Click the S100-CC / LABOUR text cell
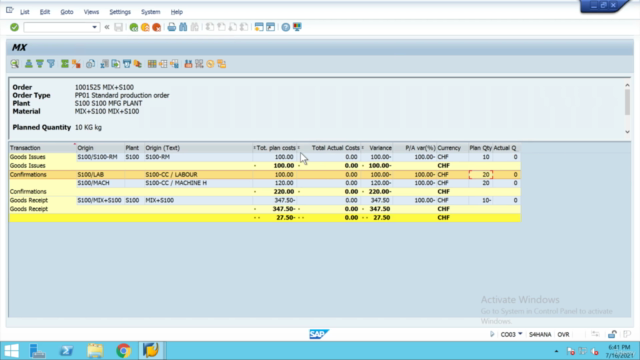 (198, 174)
